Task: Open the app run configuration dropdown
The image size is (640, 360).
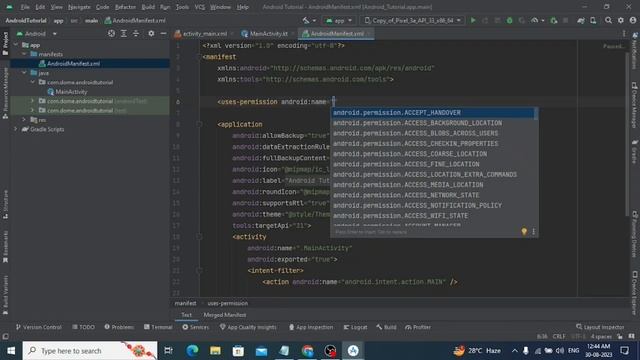Action: coord(339,20)
